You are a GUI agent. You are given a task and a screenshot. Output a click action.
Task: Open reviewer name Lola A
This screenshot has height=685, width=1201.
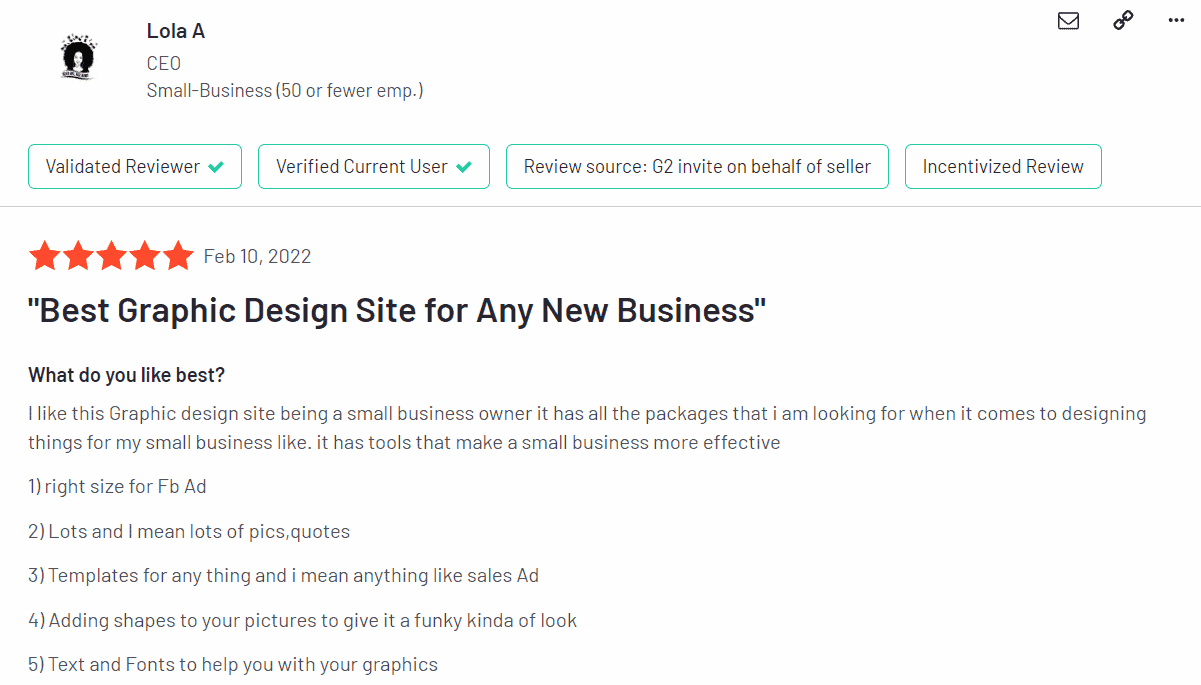coord(176,31)
